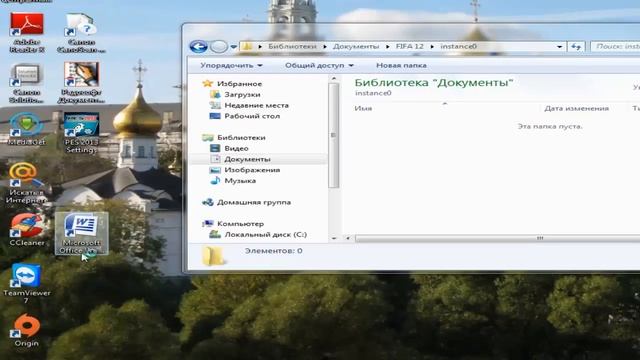
Task: Click the Избранное star icon
Action: (x=208, y=83)
